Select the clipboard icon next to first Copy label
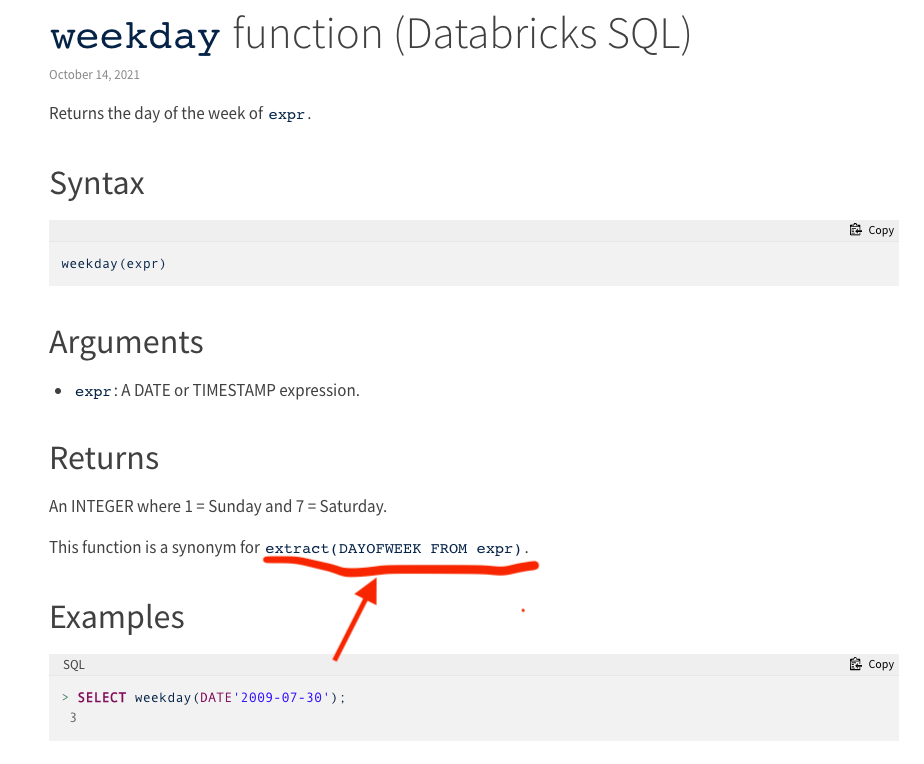This screenshot has width=924, height=764. coord(854,229)
